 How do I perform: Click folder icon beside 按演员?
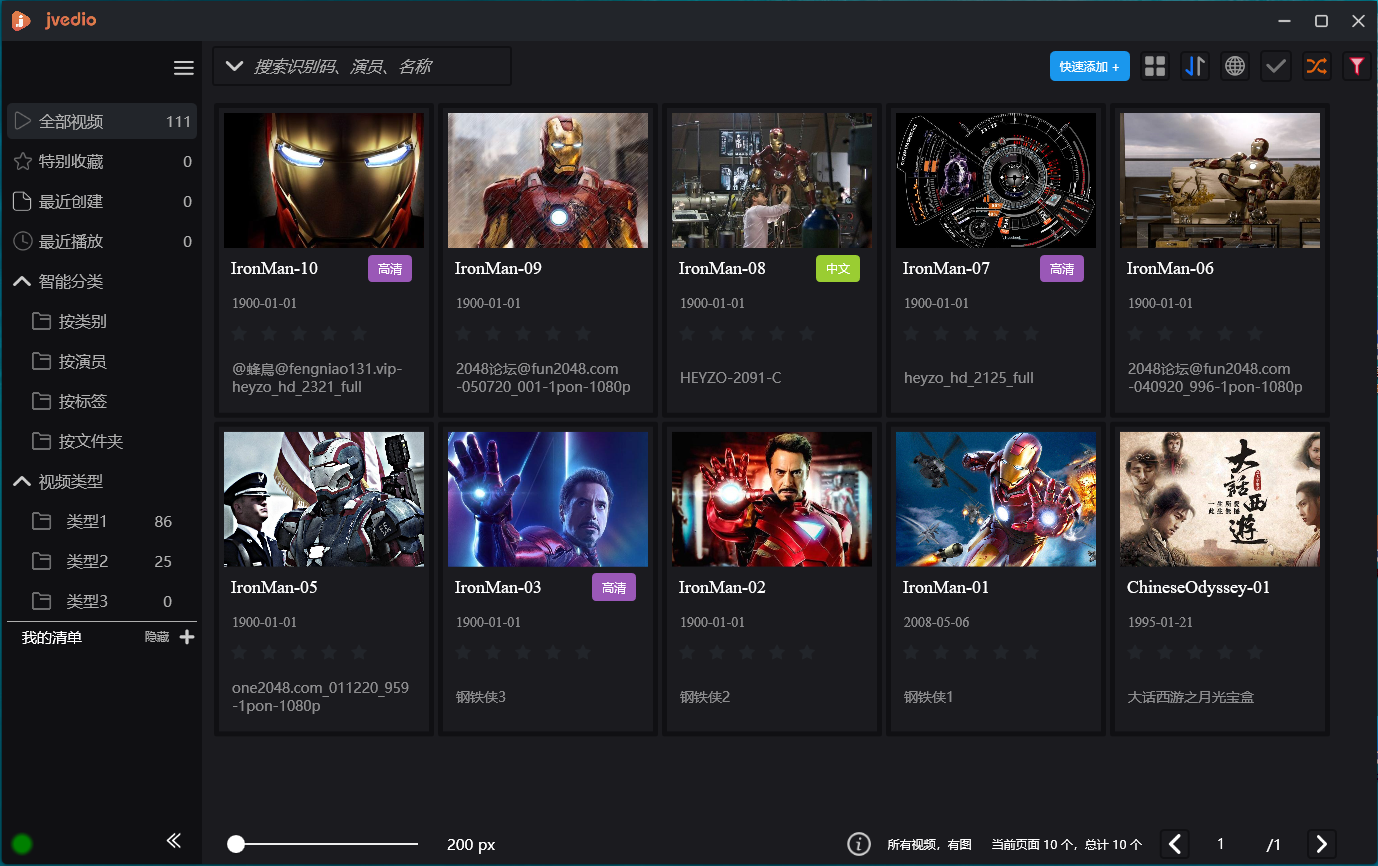(41, 361)
